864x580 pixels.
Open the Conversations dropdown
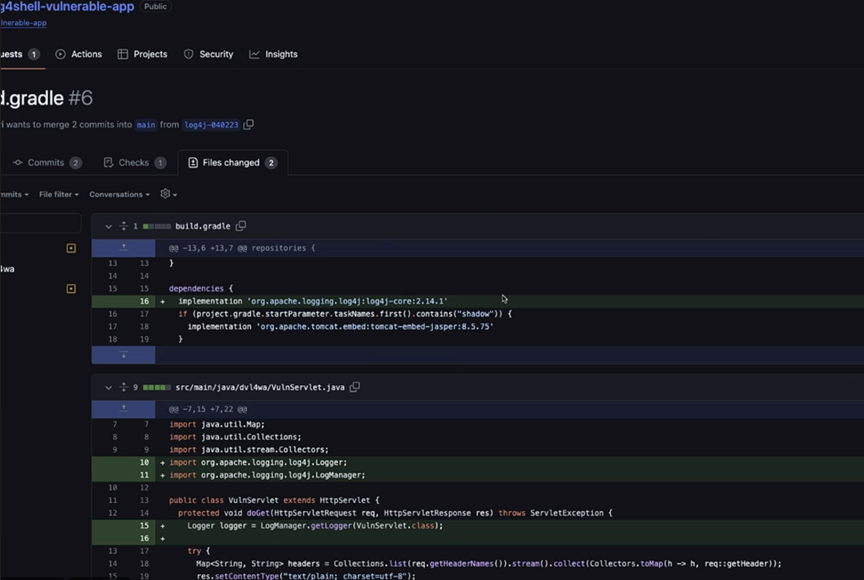coord(120,194)
